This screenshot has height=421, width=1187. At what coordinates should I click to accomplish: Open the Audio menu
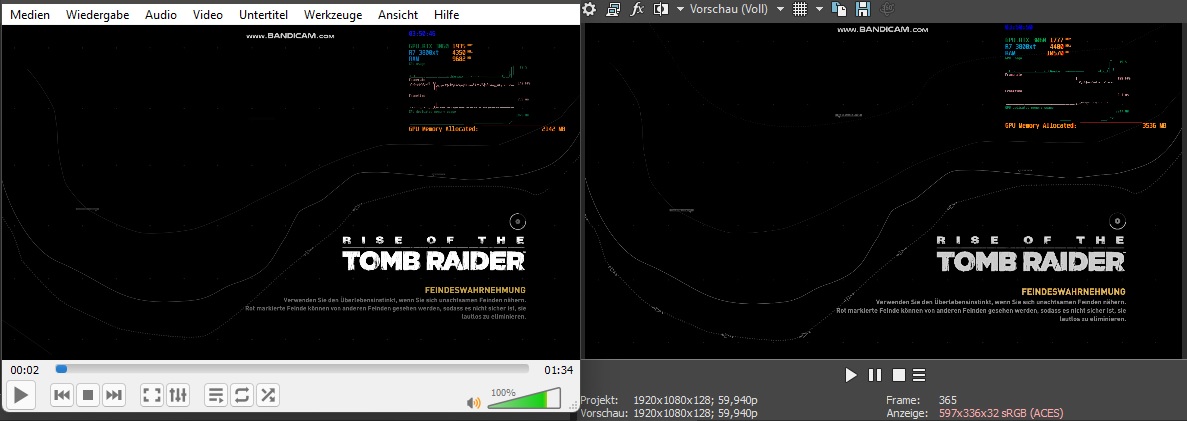coord(160,14)
